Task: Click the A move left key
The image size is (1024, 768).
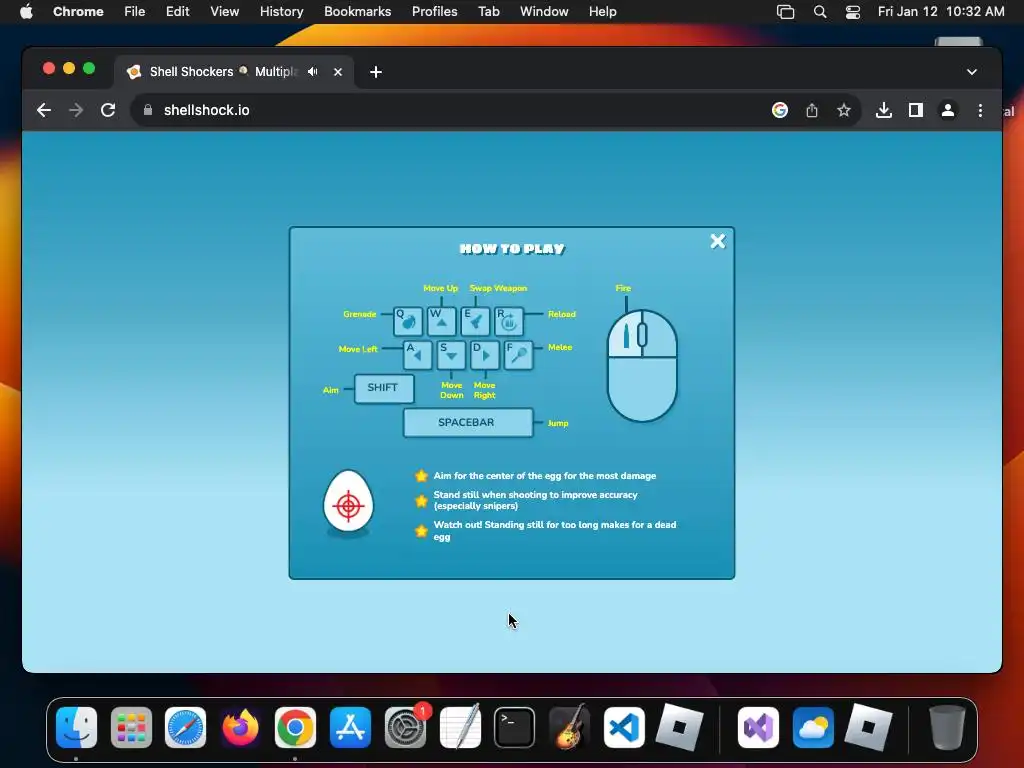Action: point(417,355)
